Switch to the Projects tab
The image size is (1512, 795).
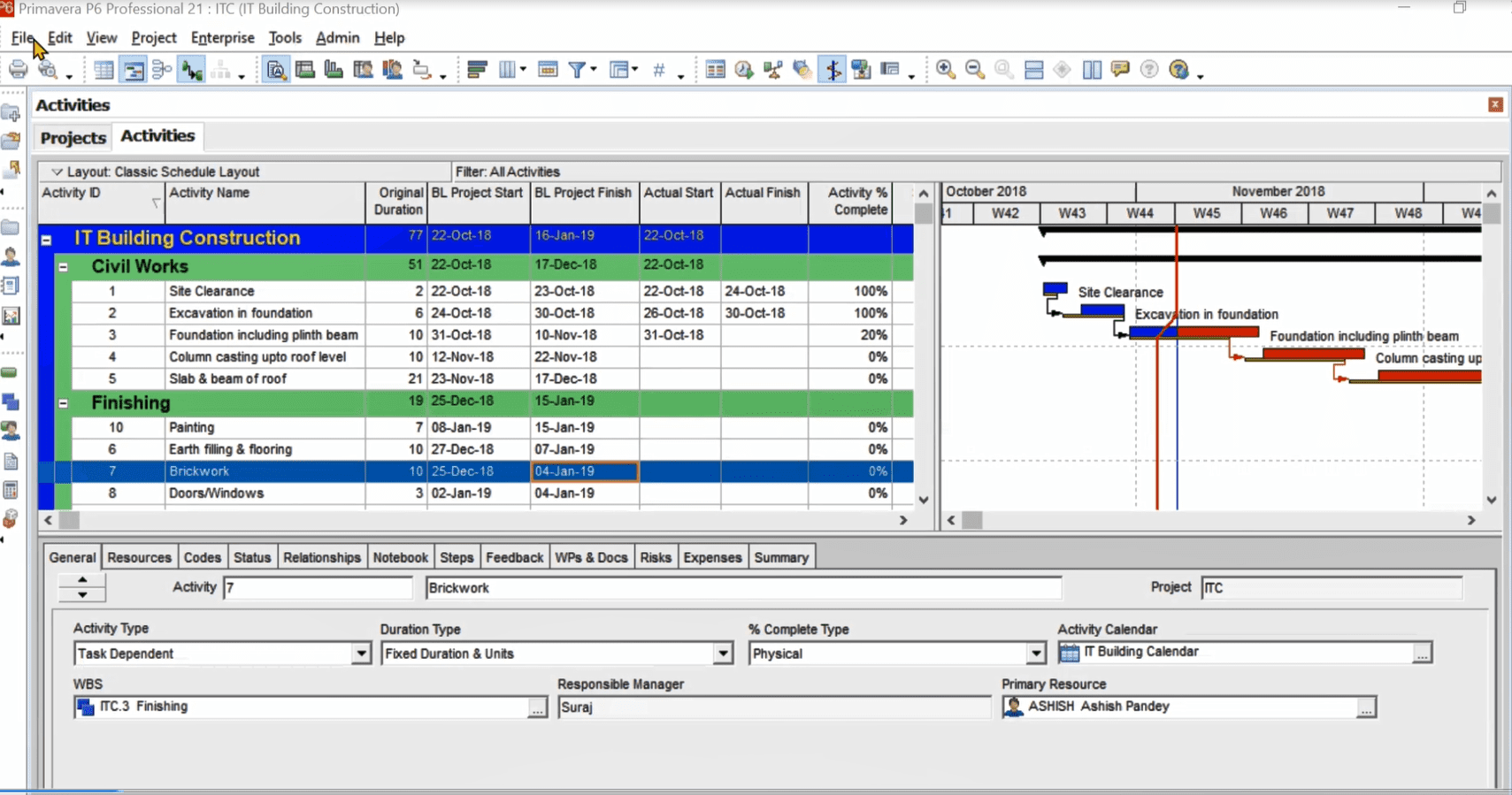pyautogui.click(x=73, y=138)
